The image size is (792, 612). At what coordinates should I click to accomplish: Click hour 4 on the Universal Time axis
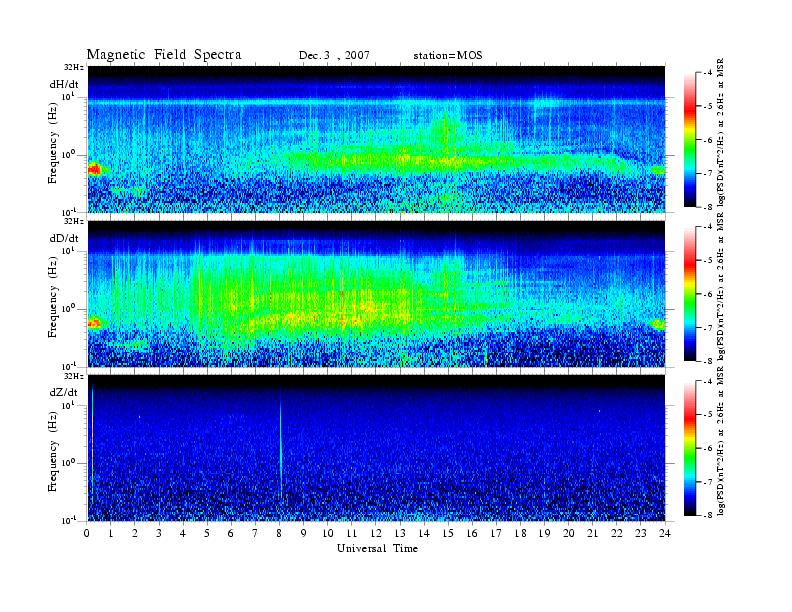pyautogui.click(x=183, y=533)
